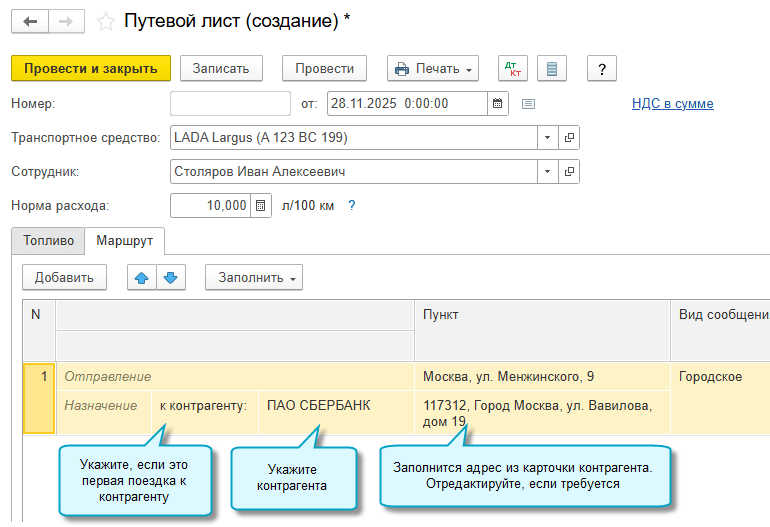
Task: Move the route row down
Action: pyautogui.click(x=169, y=277)
